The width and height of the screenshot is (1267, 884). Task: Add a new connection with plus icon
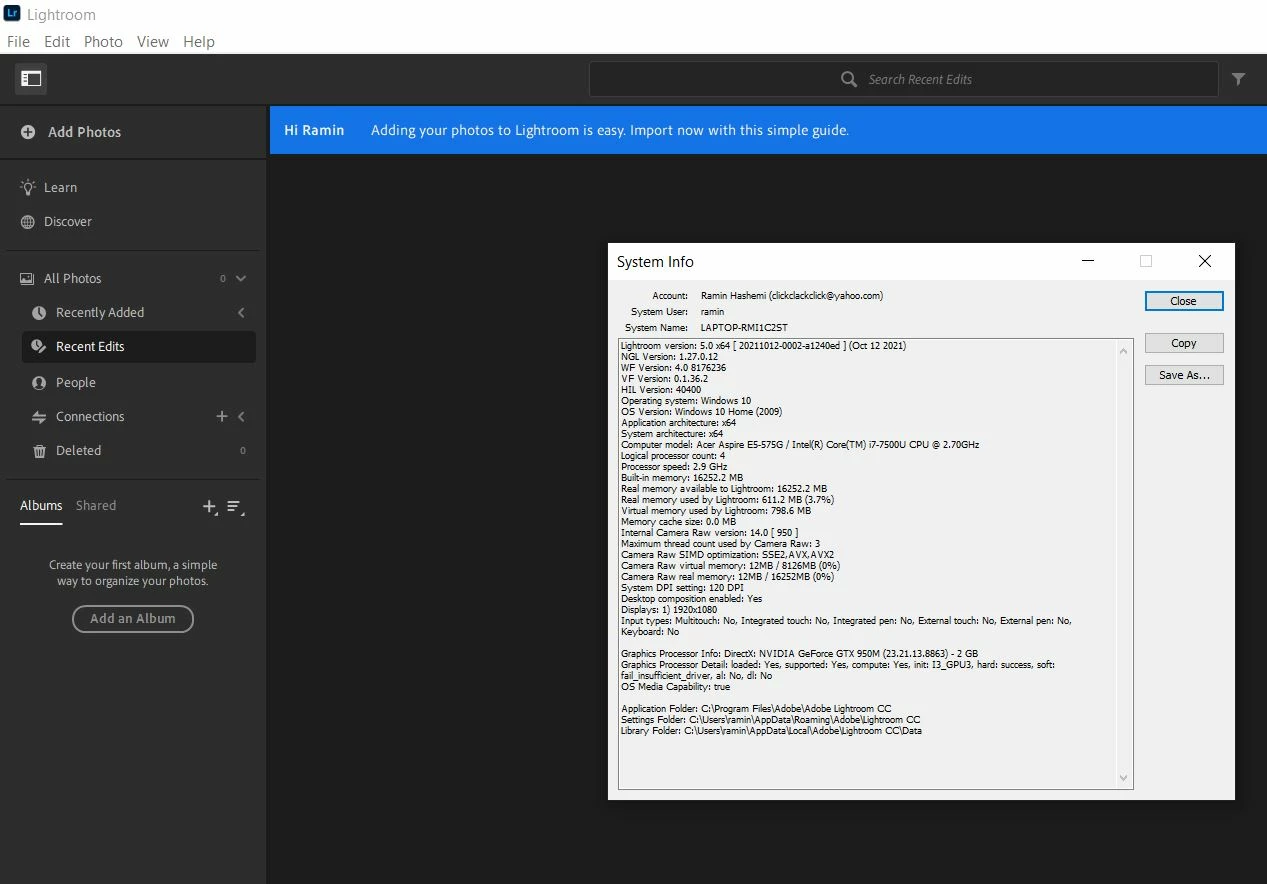(x=222, y=416)
